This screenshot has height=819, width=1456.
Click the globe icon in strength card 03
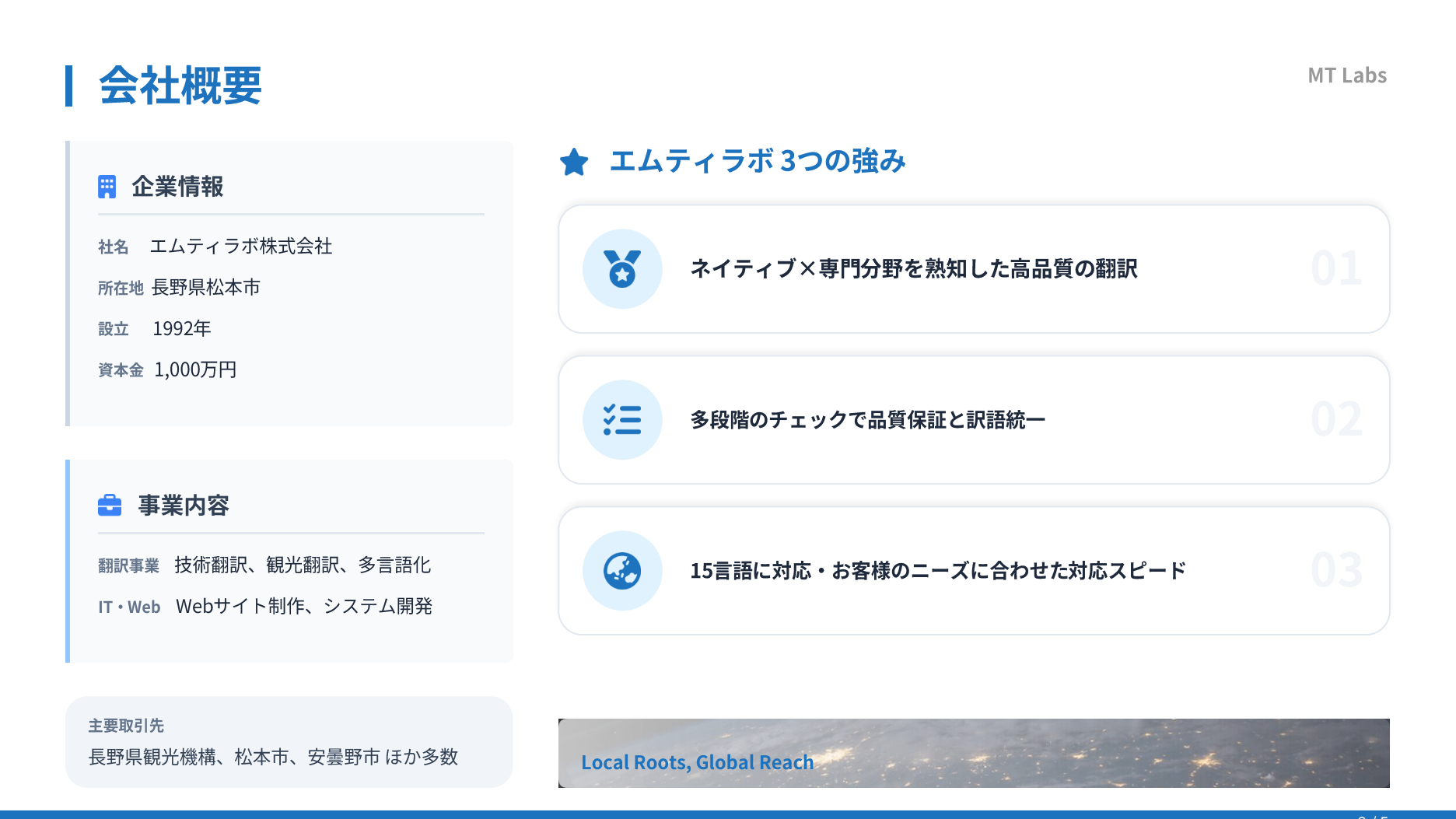tap(622, 571)
